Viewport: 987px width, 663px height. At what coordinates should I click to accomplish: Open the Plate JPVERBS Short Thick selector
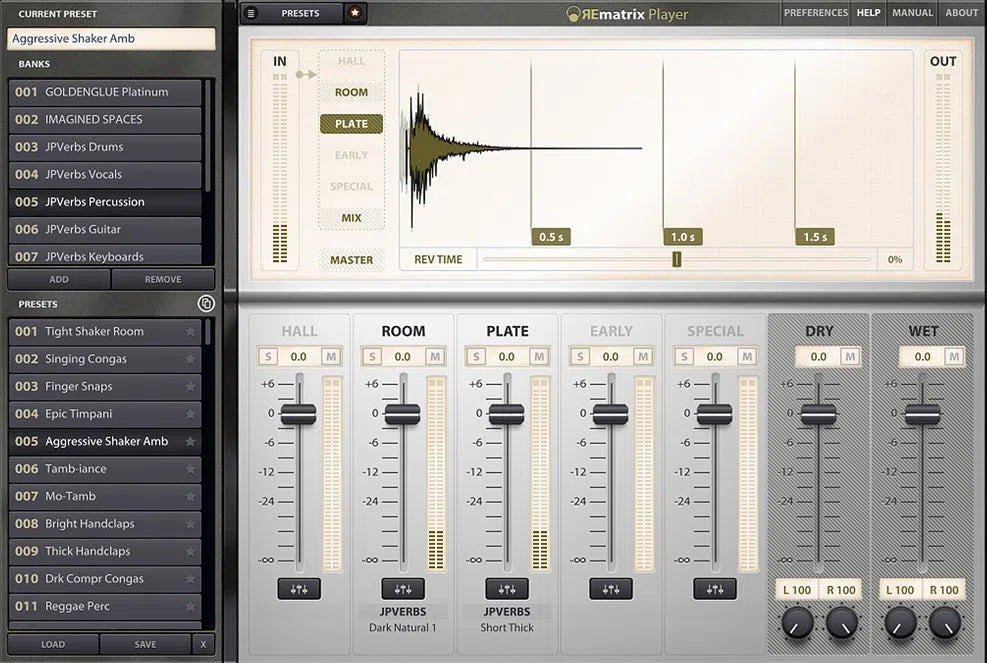pyautogui.click(x=507, y=619)
